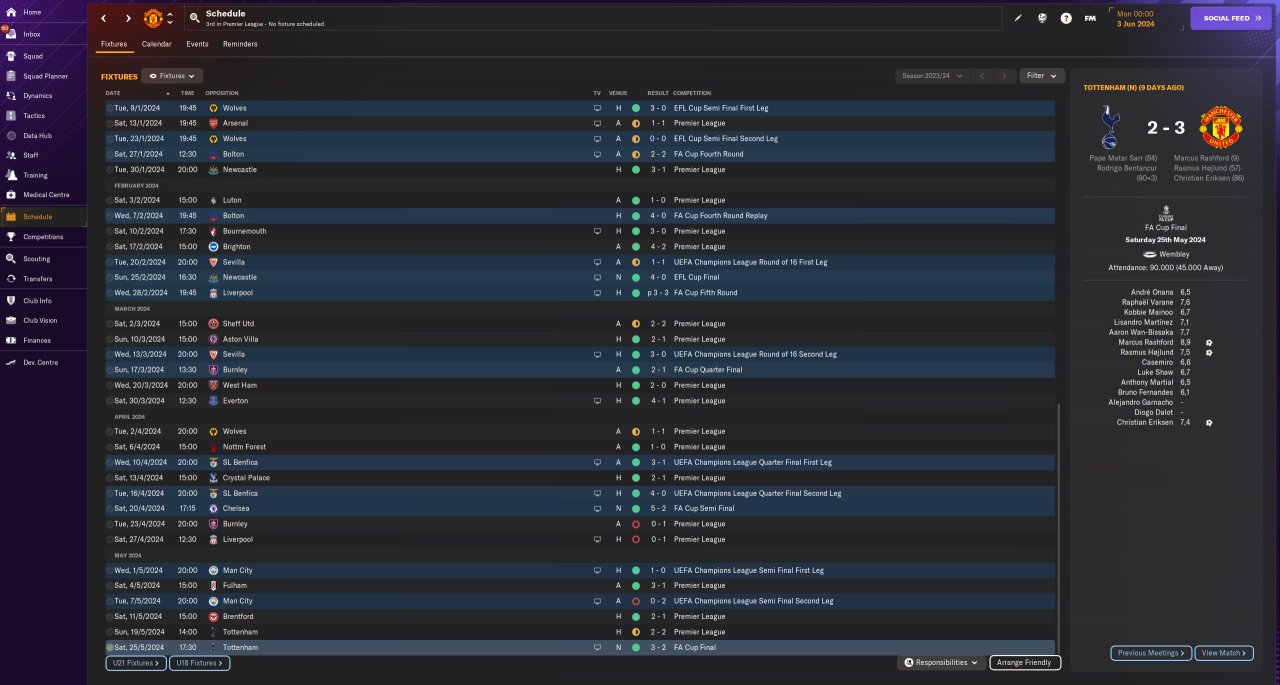Image resolution: width=1280 pixels, height=685 pixels.
Task: Switch to the Calendar tab
Action: 156,44
